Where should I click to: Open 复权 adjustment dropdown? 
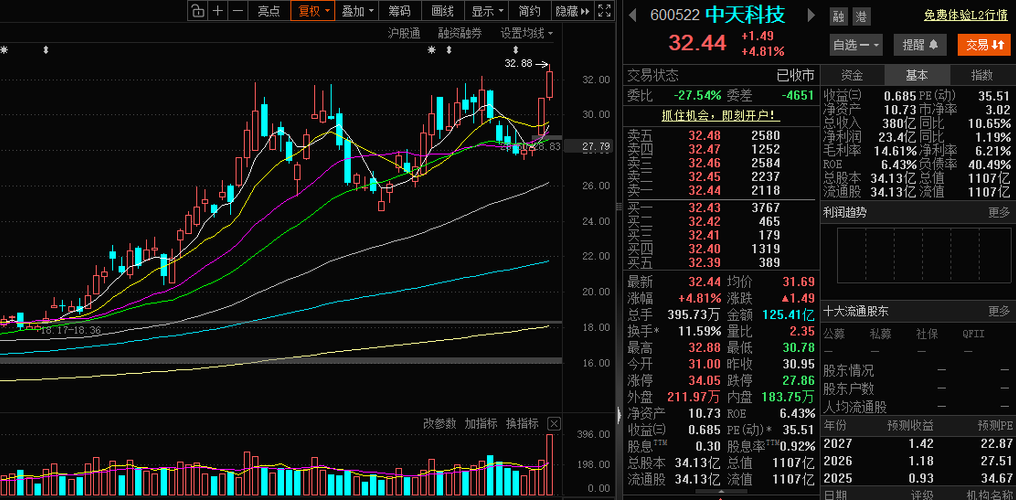[313, 10]
